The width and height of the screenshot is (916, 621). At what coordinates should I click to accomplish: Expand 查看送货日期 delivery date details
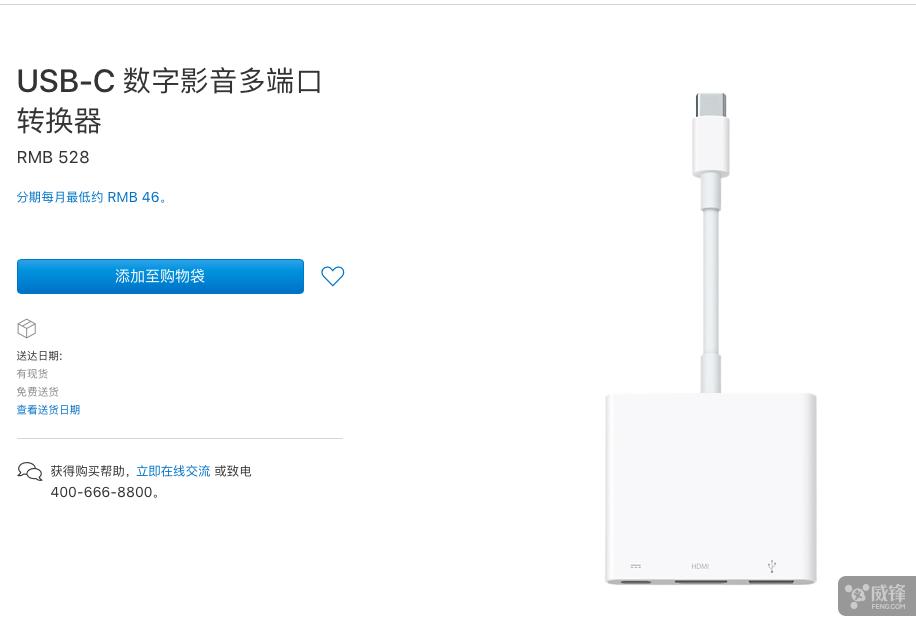pos(48,409)
